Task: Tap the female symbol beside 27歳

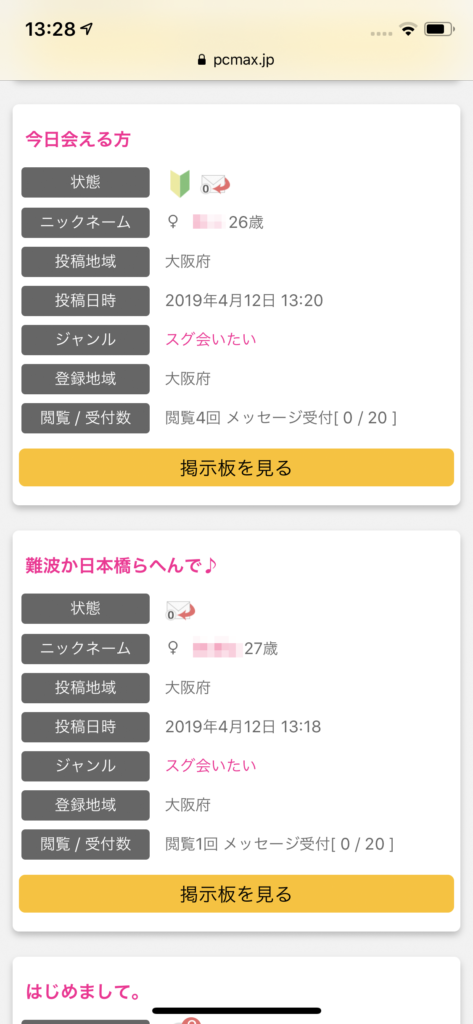Action: click(x=172, y=648)
